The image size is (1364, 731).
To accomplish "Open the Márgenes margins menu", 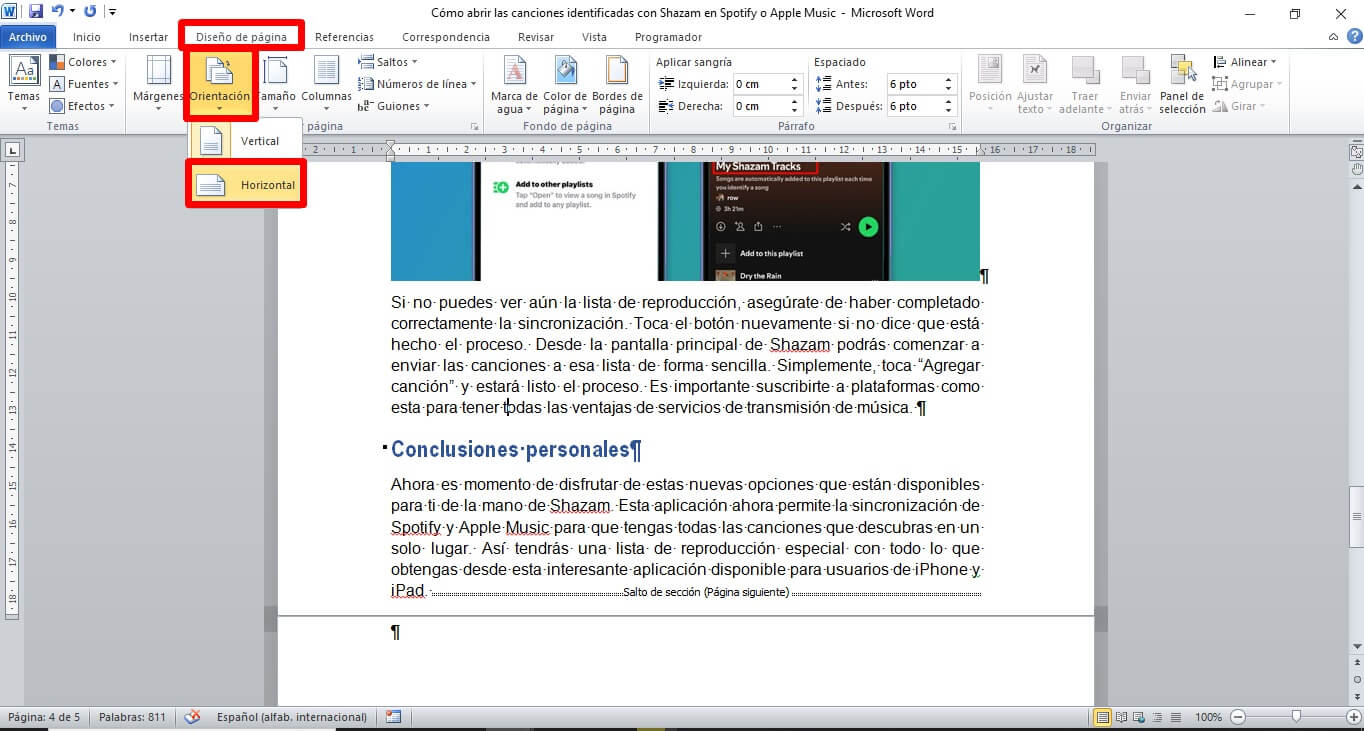I will (x=158, y=84).
